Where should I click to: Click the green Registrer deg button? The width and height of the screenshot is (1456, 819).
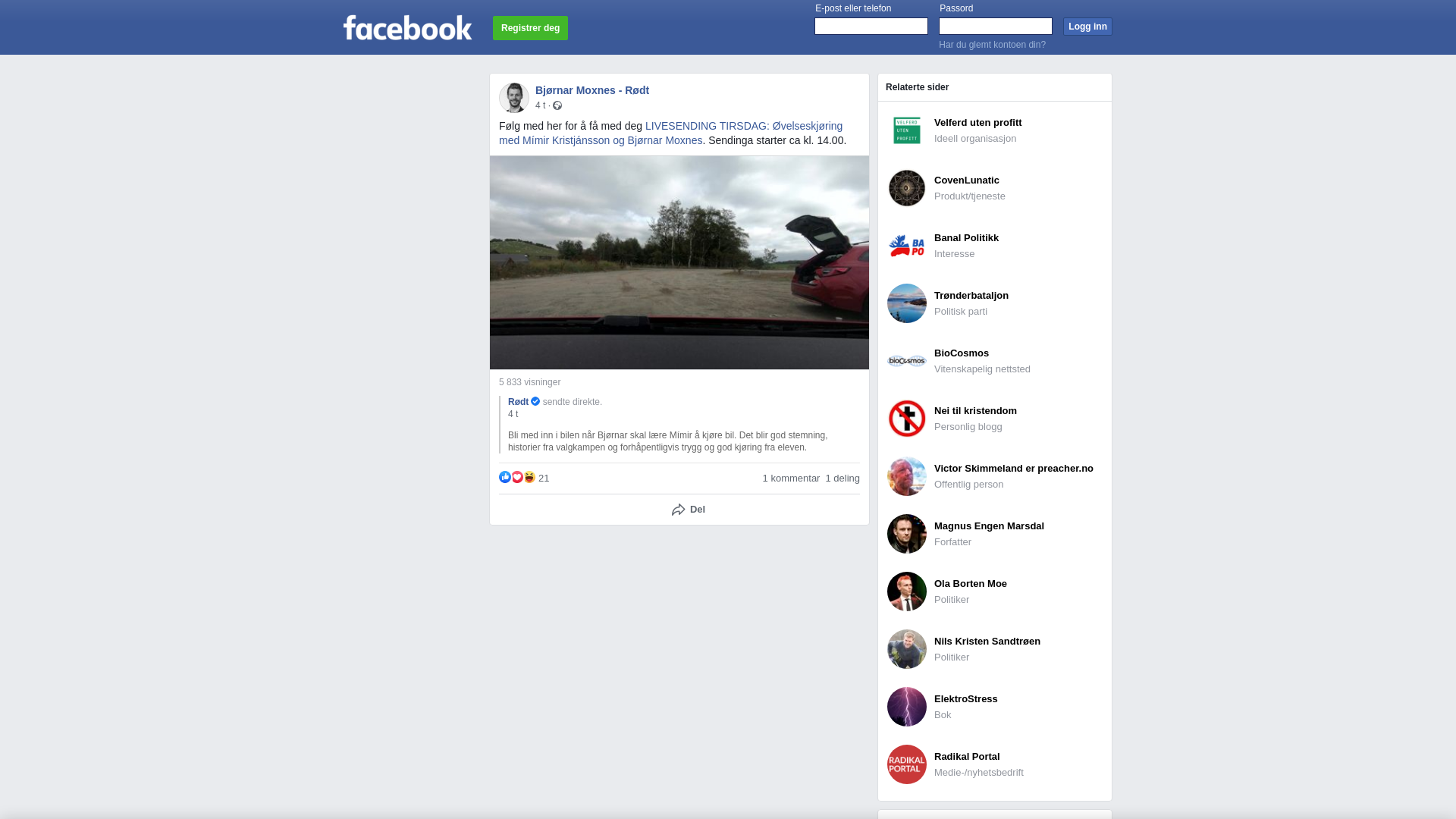point(530,28)
